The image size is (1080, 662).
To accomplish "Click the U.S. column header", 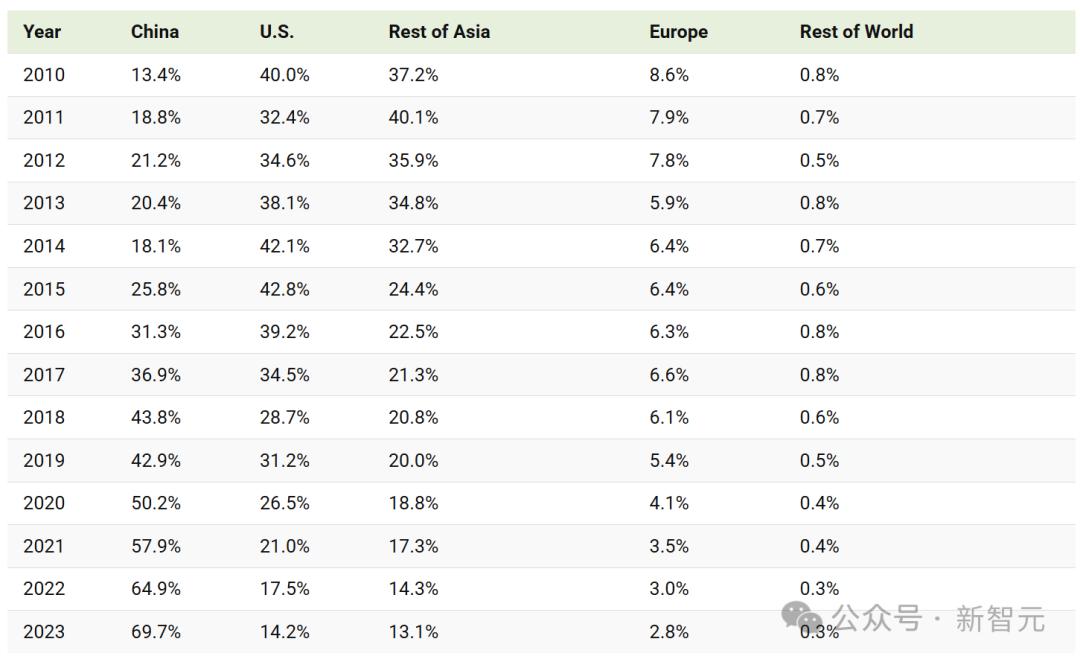I will coord(277,32).
